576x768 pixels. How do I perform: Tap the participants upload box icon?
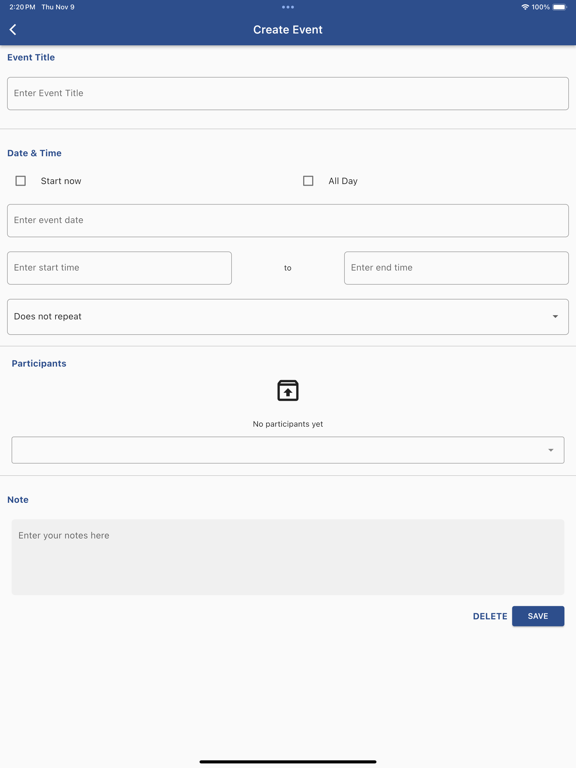tap(288, 390)
